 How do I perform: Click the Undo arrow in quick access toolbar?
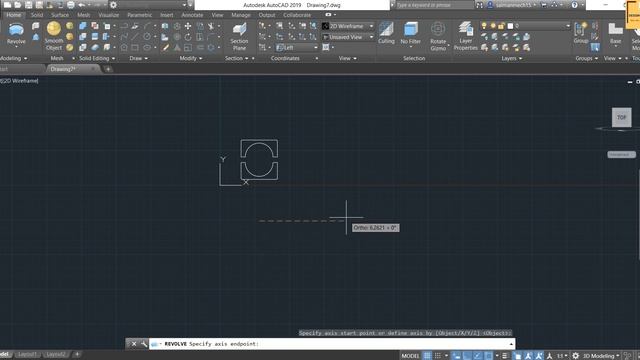click(81, 5)
